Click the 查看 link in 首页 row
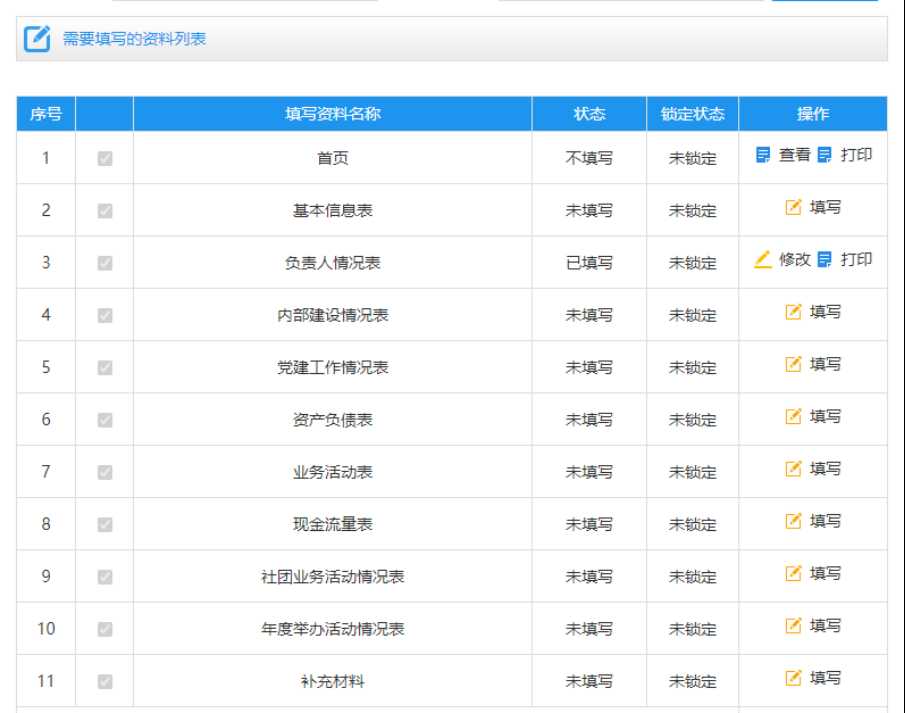This screenshot has width=905, height=713. [794, 155]
